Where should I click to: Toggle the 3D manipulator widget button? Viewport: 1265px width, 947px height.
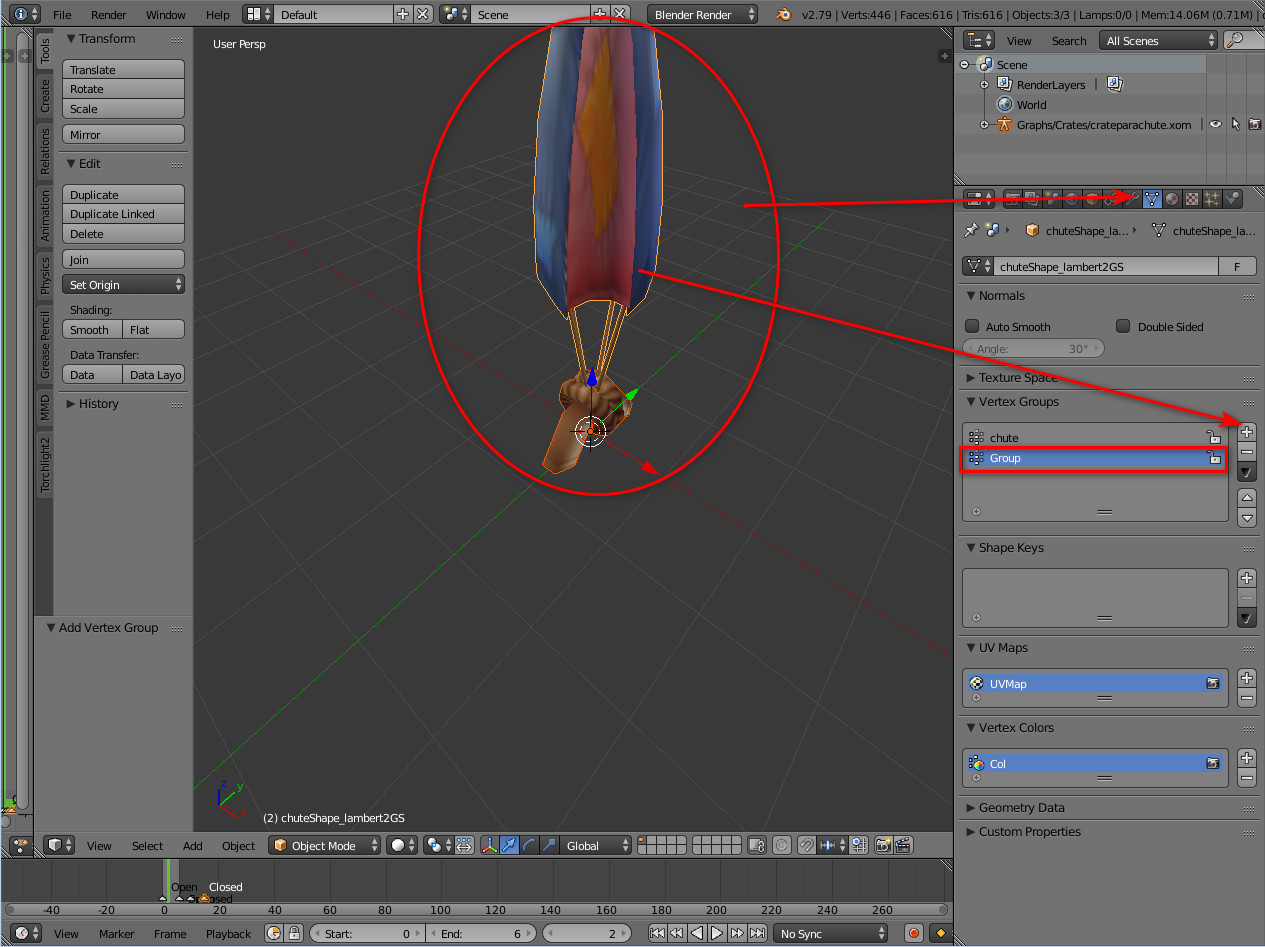(490, 845)
